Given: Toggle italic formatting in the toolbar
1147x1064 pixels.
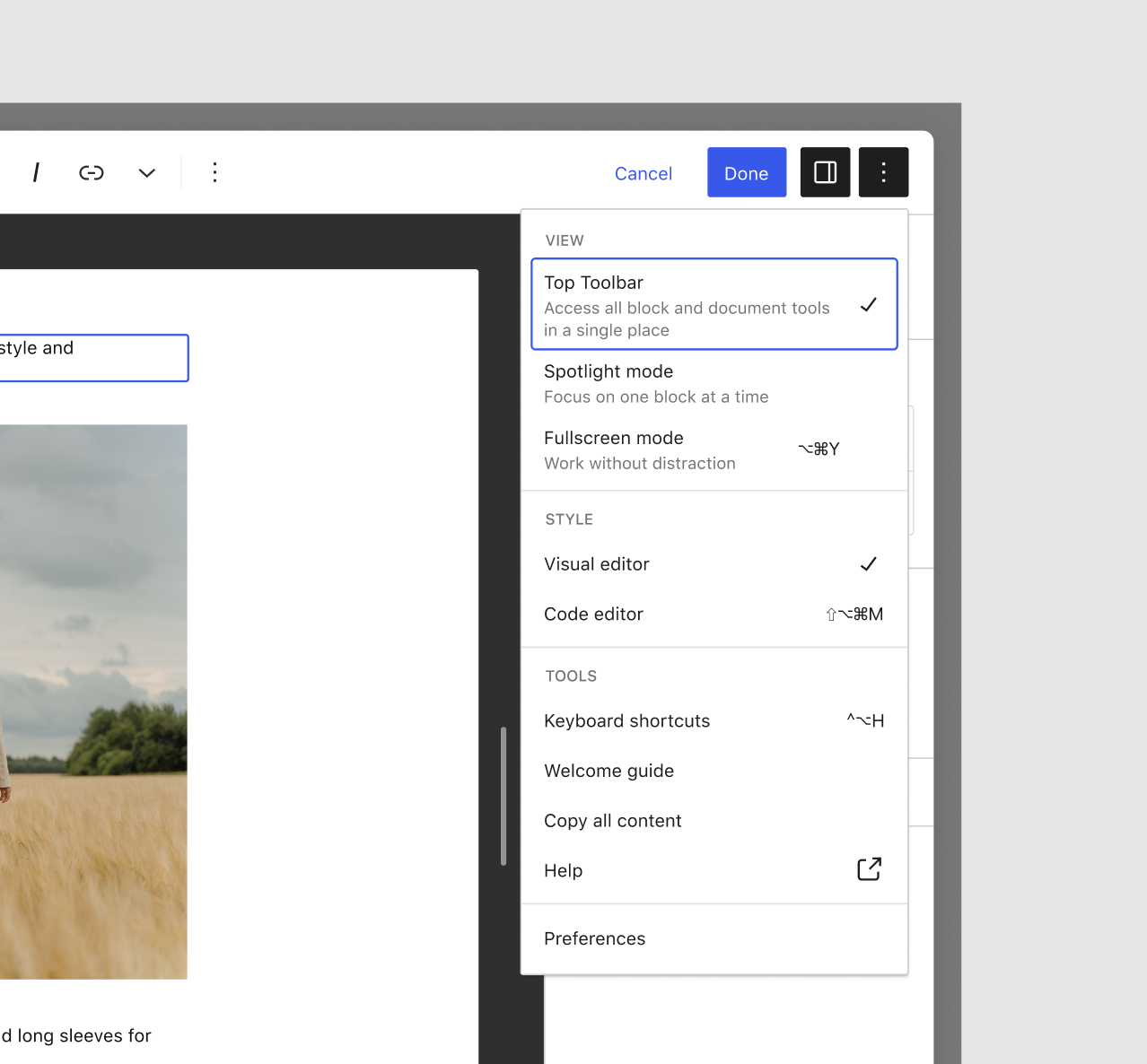Looking at the screenshot, I should pos(37,172).
